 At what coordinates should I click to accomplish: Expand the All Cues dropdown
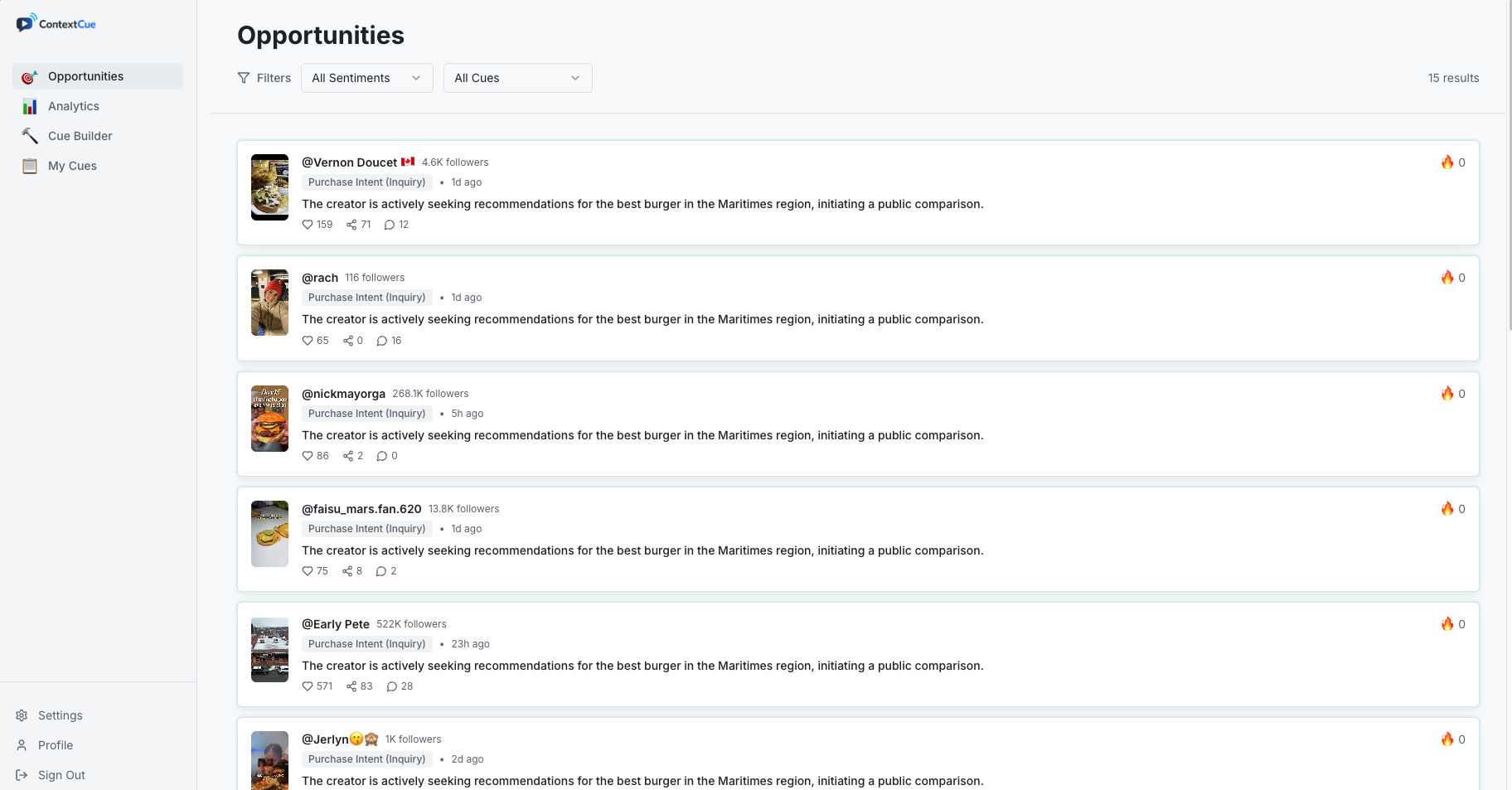click(517, 77)
